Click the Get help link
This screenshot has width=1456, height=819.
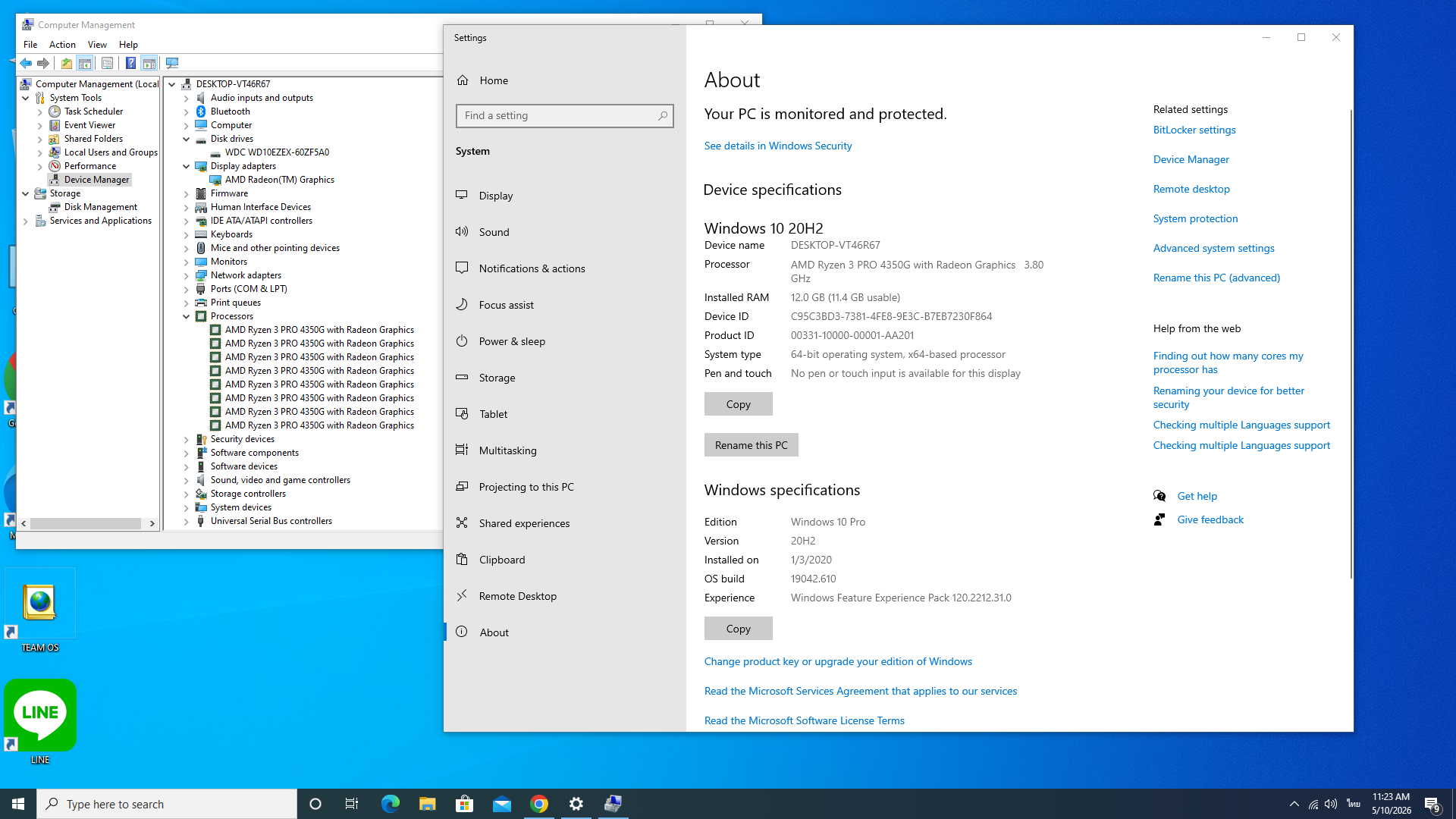1197,496
